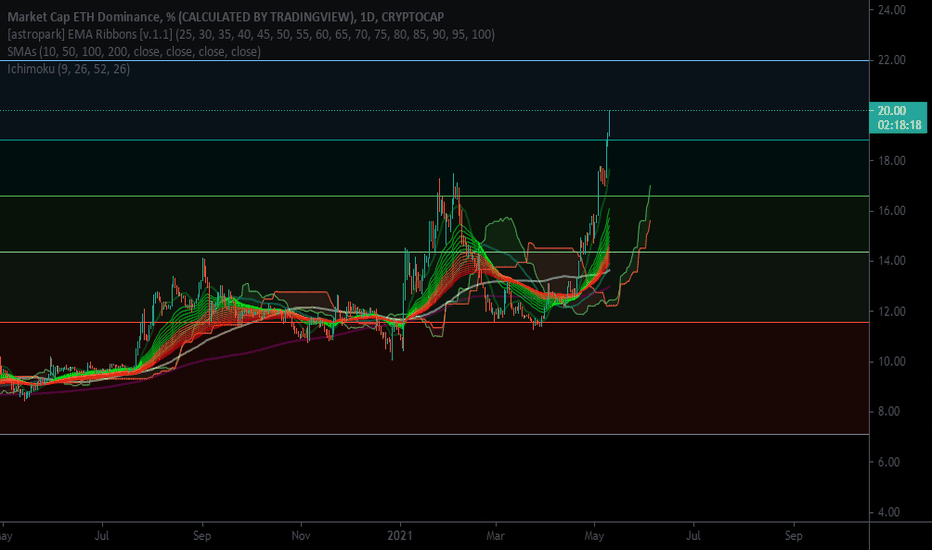
Task: Click the 10.00 price axis label
Action: [x=892, y=361]
